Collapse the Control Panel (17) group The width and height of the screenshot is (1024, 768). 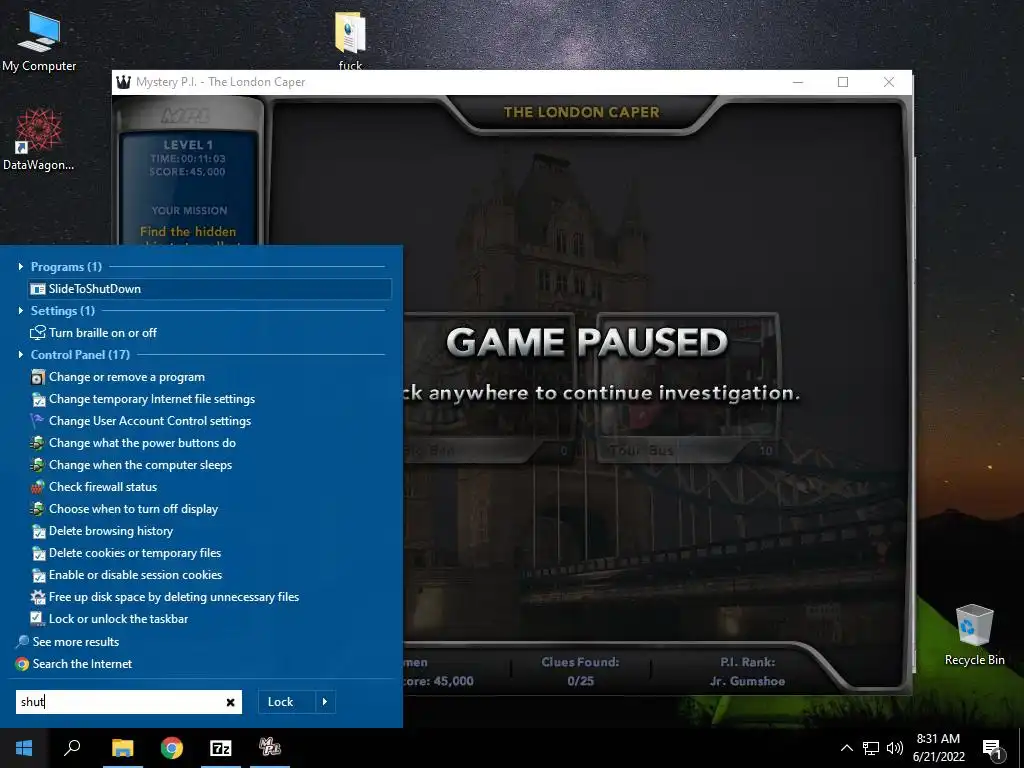(21, 355)
